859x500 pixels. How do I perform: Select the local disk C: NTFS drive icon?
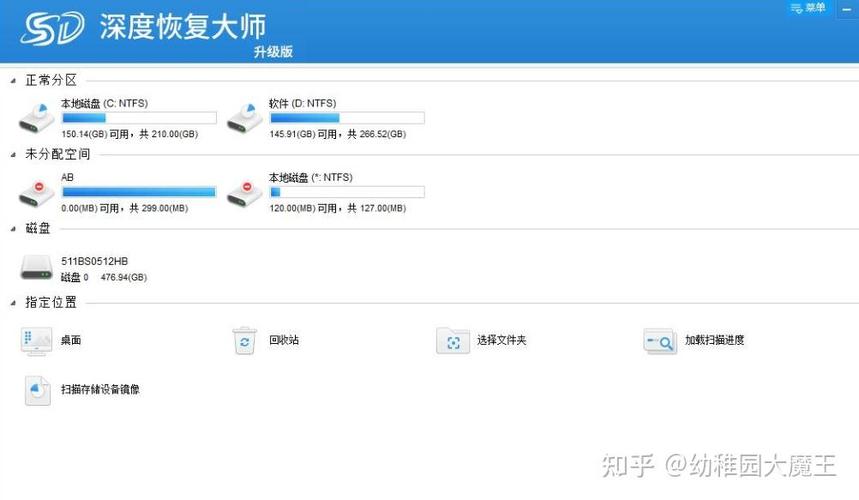coord(37,118)
